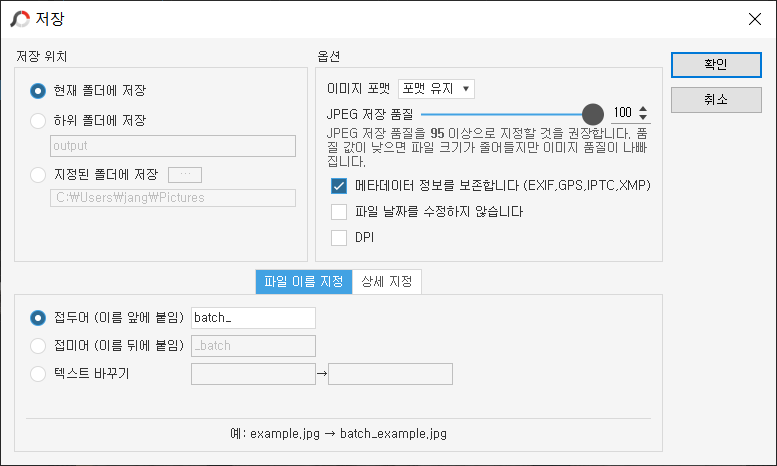Select '지정된 폴더에 저장' radio option
Screen dimensions: 777x466
(x=38, y=175)
